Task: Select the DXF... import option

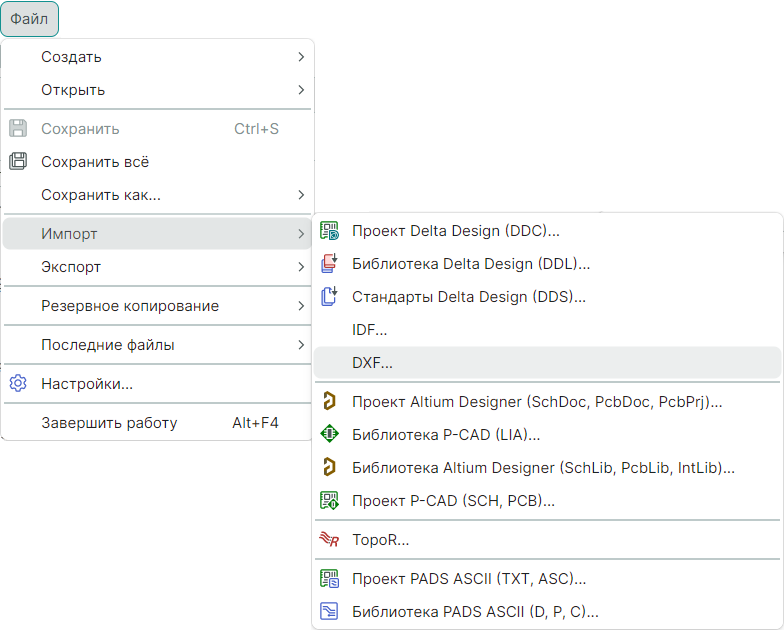Action: 373,363
